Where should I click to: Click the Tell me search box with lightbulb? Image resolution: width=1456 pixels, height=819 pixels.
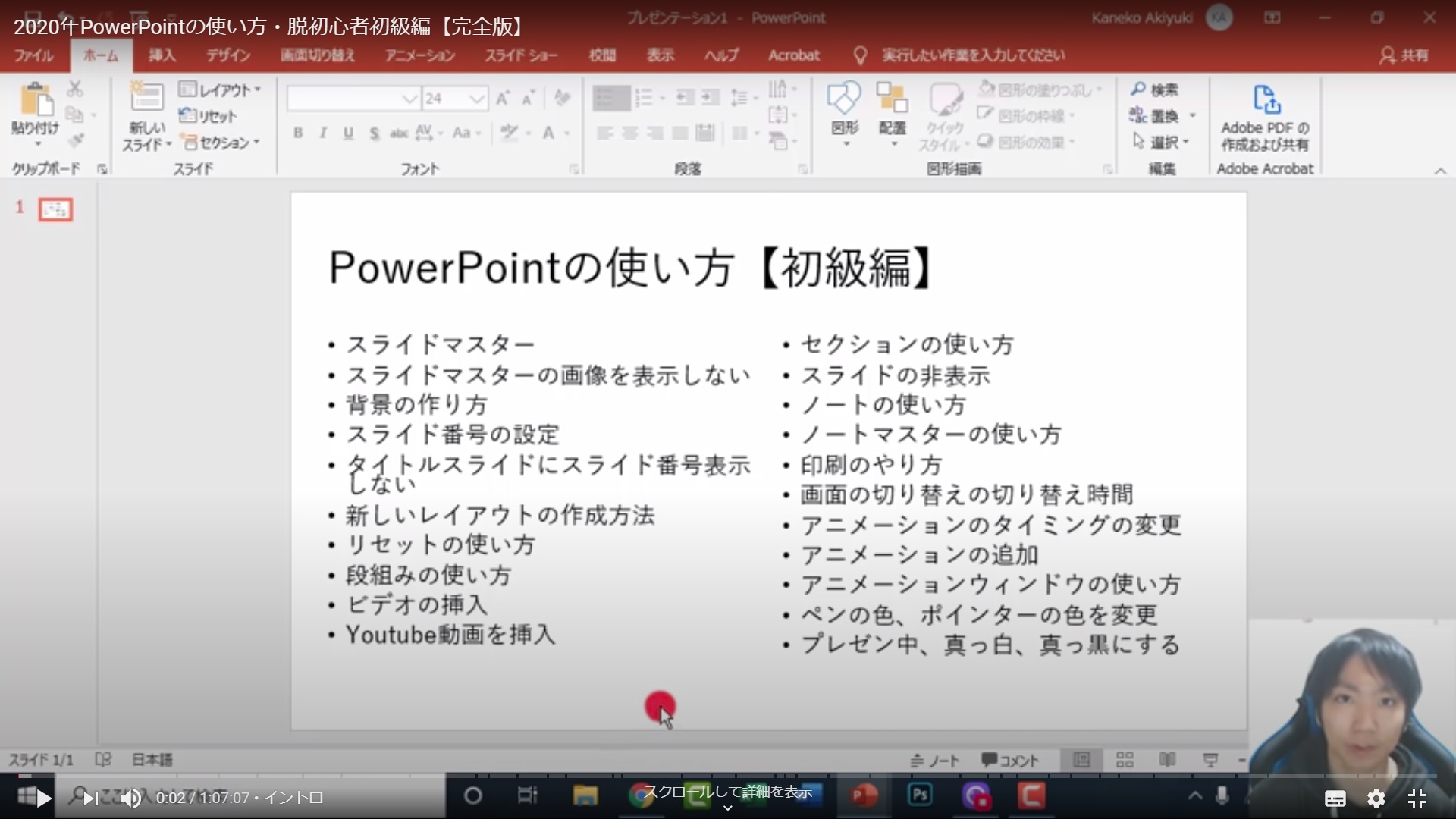[959, 55]
